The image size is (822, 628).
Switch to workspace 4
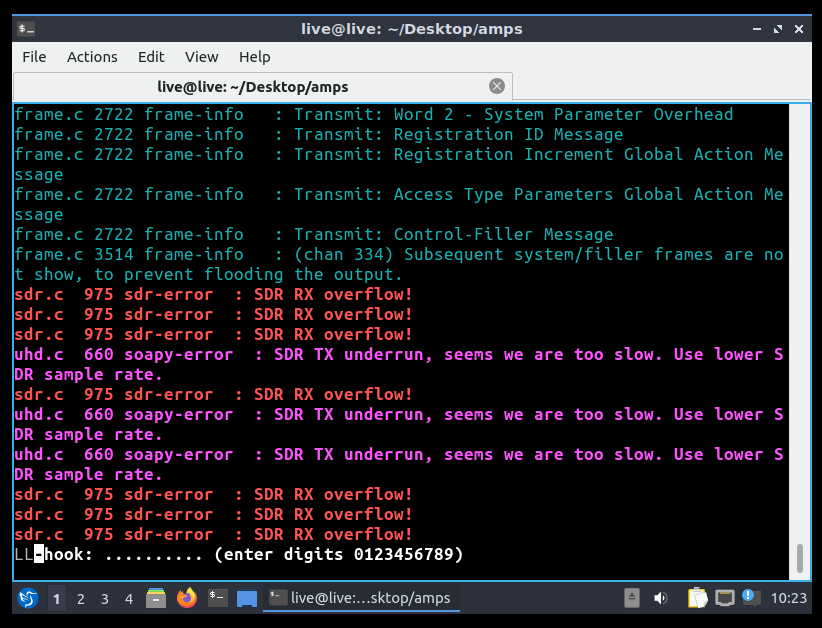[129, 599]
